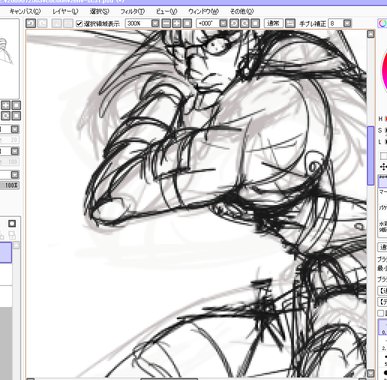Click the 100% layer opacity slider
The height and width of the screenshot is (380, 387).
(10, 185)
